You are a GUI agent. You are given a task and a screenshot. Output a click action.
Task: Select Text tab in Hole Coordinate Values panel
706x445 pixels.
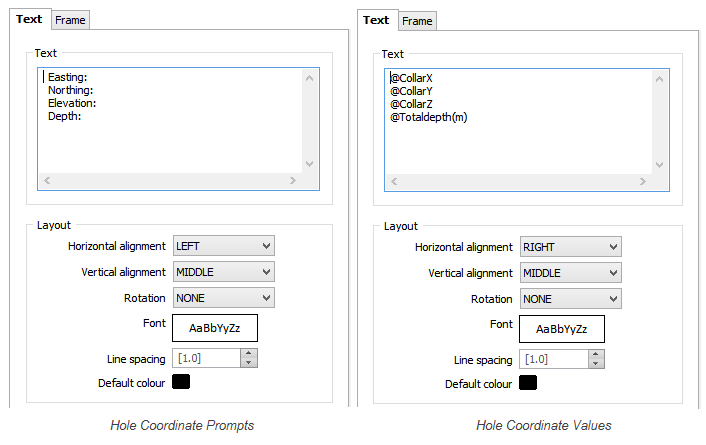coord(376,20)
